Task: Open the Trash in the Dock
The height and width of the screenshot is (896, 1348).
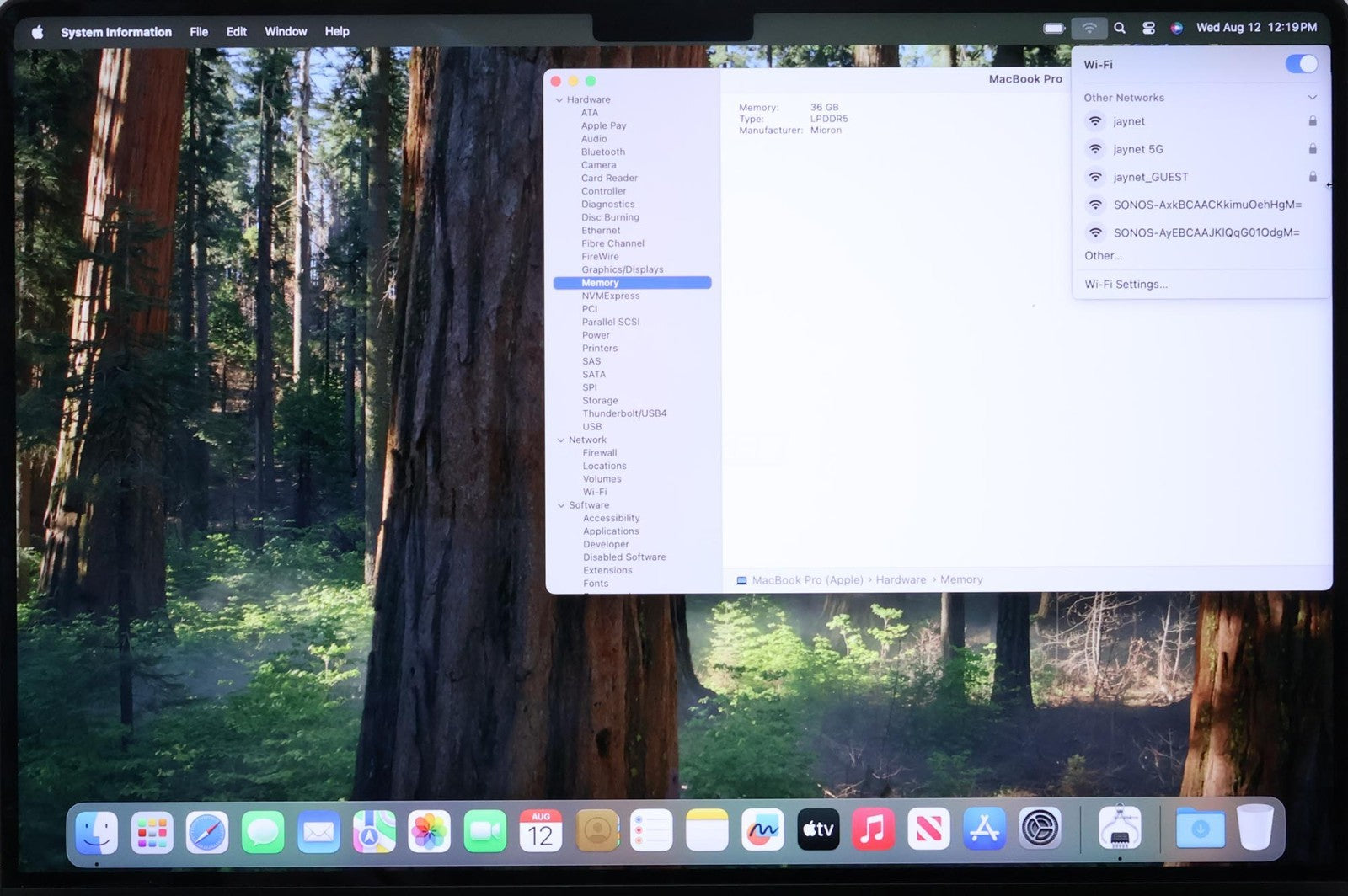Action: [1255, 828]
